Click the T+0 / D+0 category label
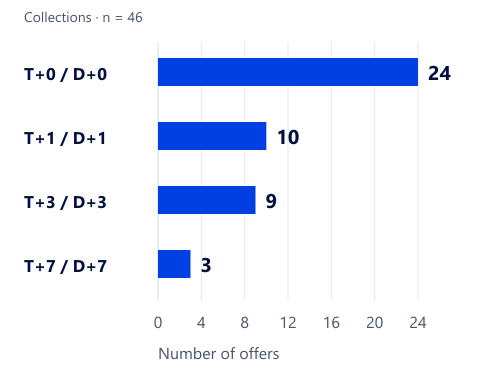The image size is (480, 372). coord(65,74)
